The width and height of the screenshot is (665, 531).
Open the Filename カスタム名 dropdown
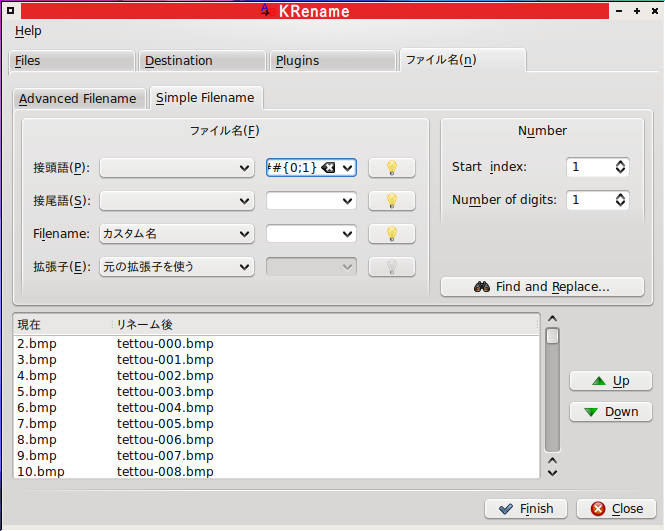177,234
